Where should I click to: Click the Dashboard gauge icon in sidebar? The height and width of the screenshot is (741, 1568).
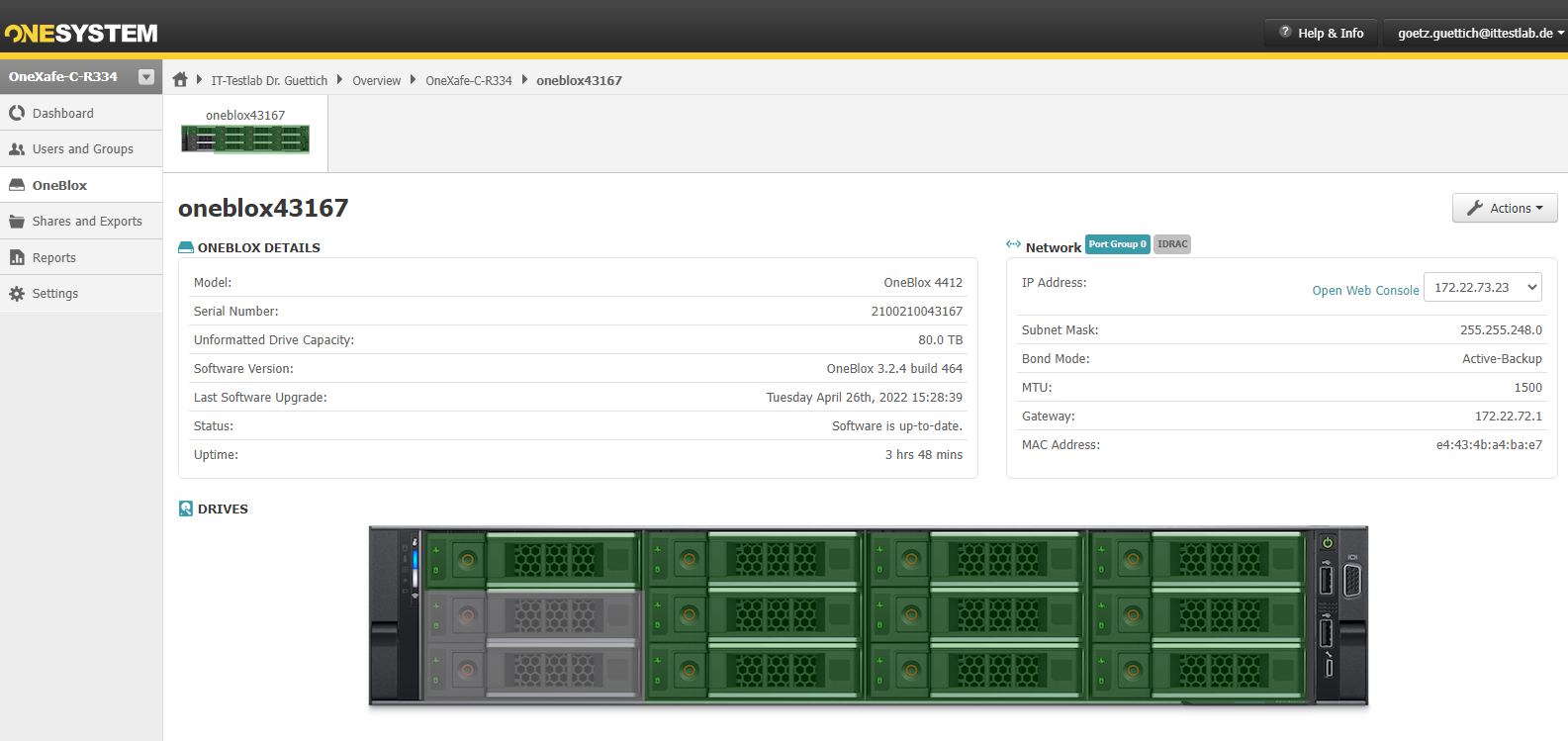(17, 113)
